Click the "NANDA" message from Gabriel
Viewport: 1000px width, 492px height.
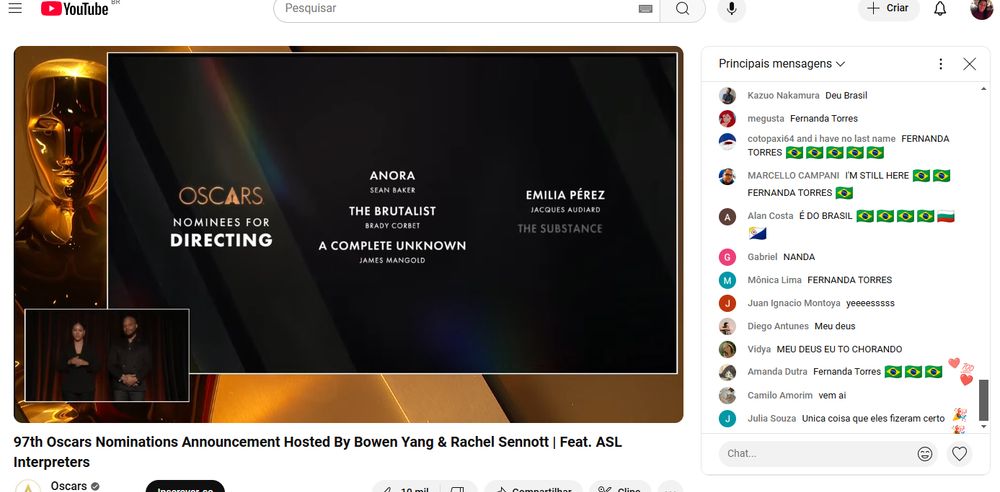tap(799, 257)
